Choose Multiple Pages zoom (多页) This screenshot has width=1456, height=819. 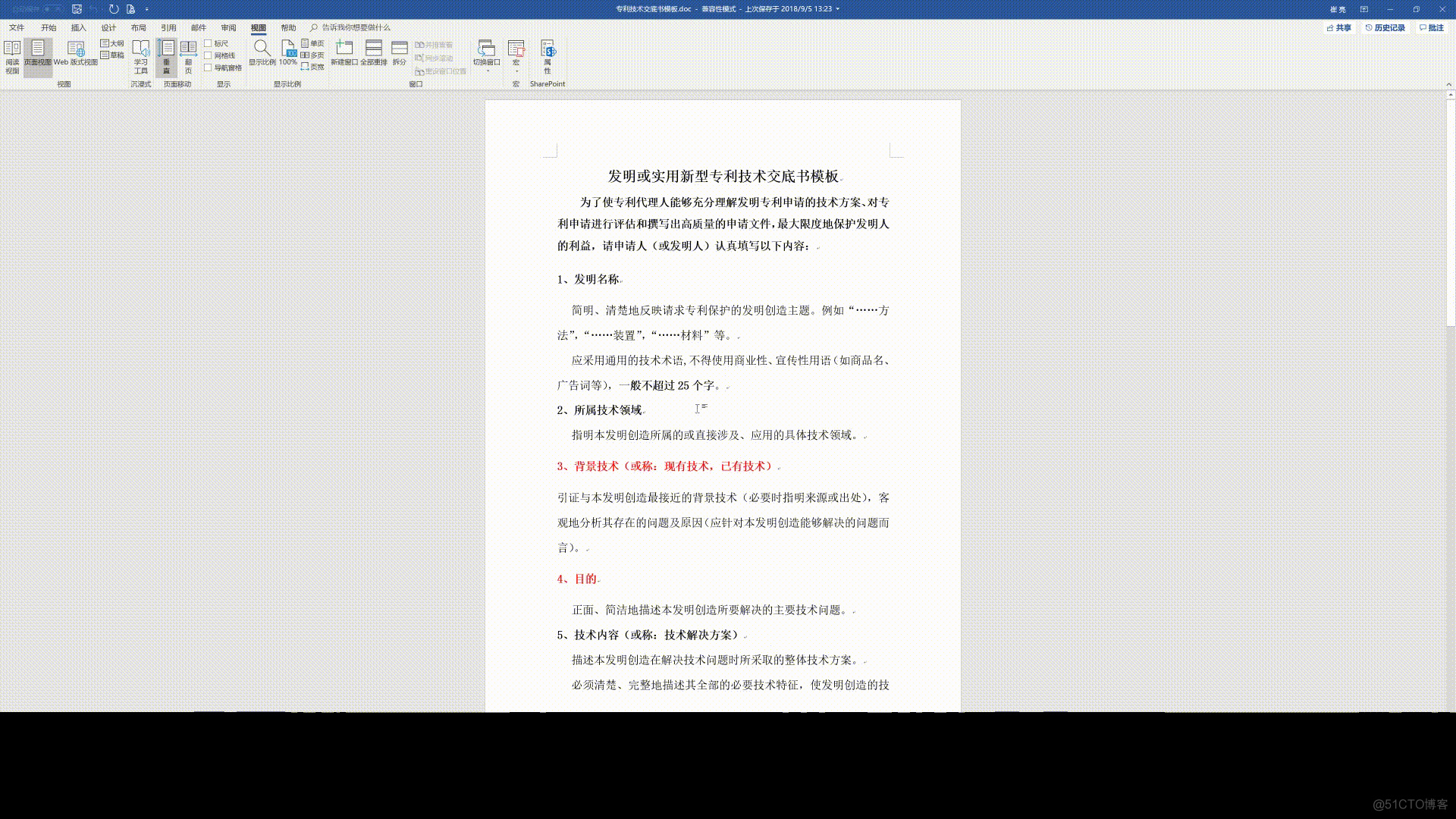click(x=312, y=55)
